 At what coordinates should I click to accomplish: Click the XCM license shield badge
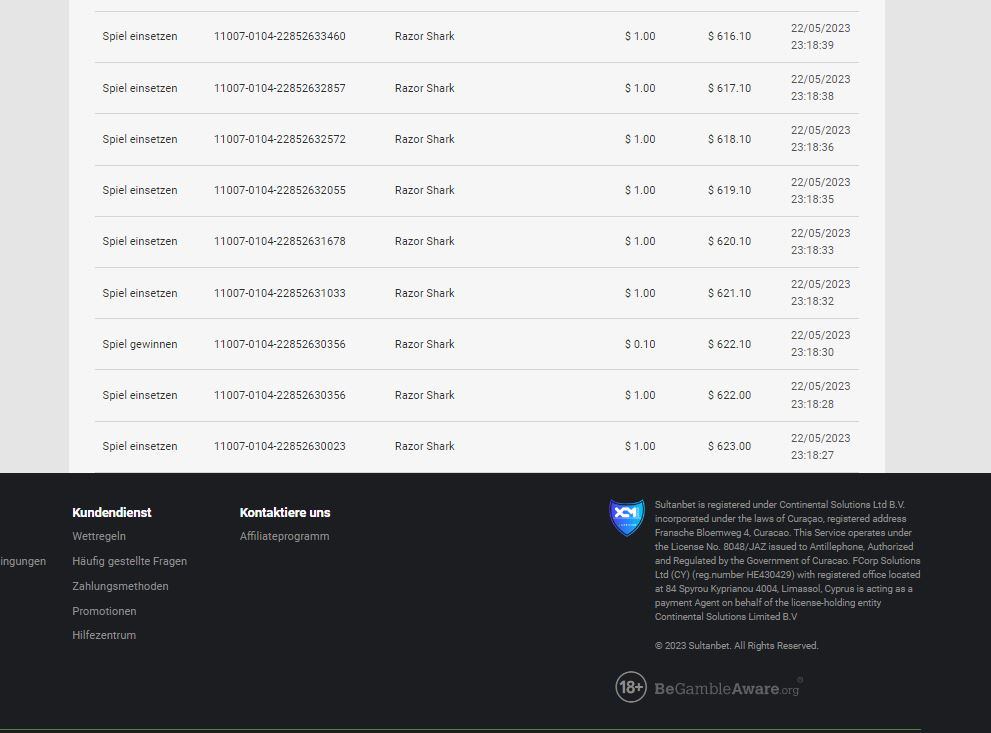pyautogui.click(x=627, y=518)
